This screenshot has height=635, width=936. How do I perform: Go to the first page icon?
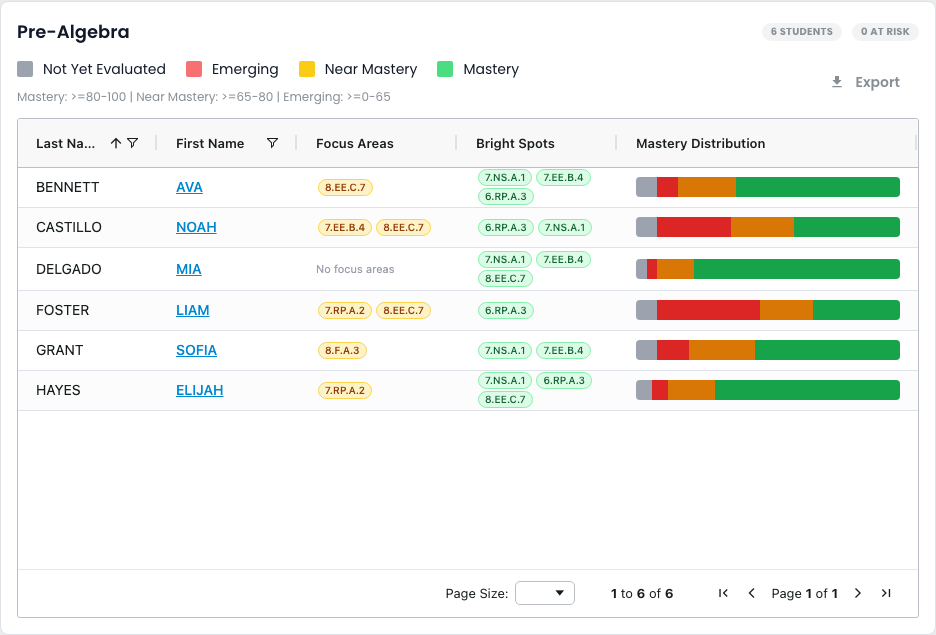723,593
